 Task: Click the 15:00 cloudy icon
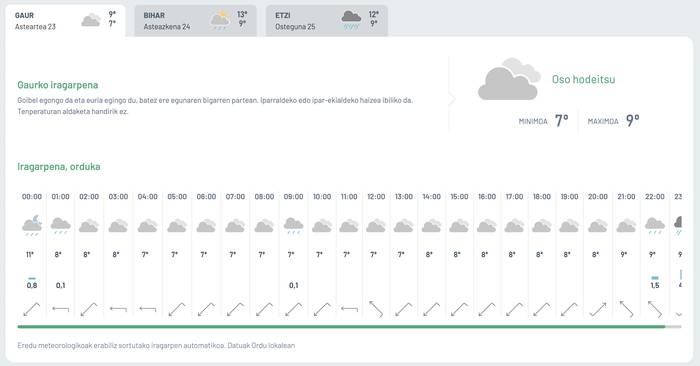pyautogui.click(x=459, y=225)
